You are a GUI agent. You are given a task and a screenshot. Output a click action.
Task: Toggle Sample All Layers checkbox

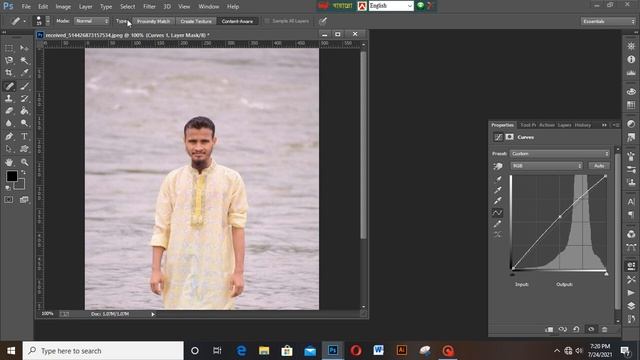click(267, 21)
